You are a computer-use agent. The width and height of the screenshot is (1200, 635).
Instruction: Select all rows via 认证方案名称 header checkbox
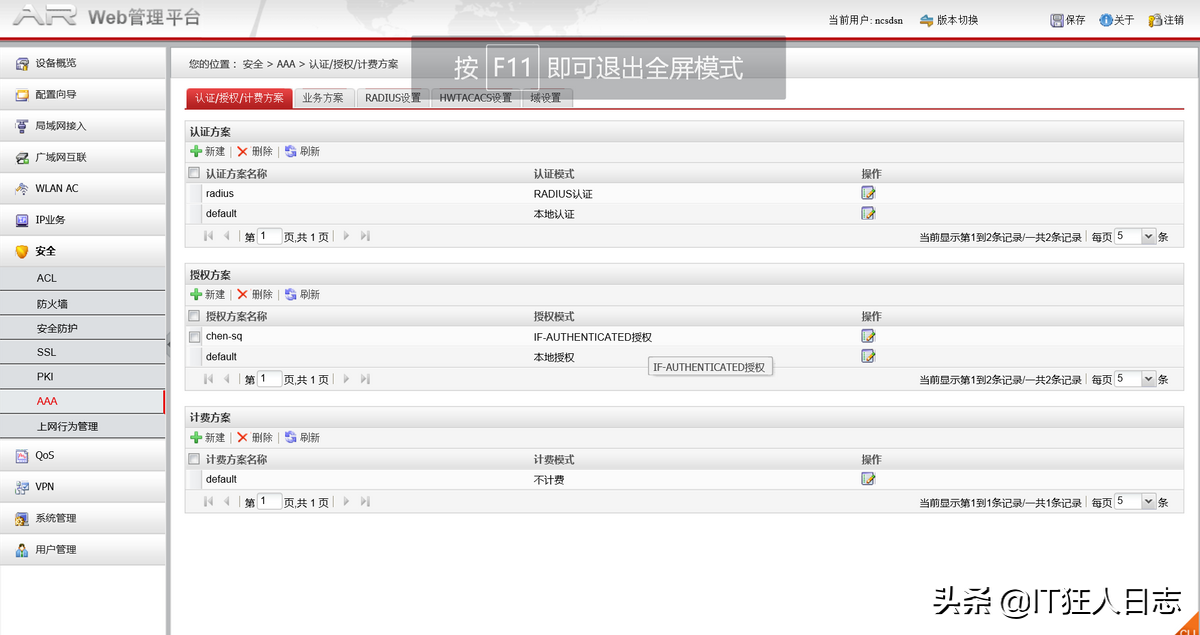(194, 173)
